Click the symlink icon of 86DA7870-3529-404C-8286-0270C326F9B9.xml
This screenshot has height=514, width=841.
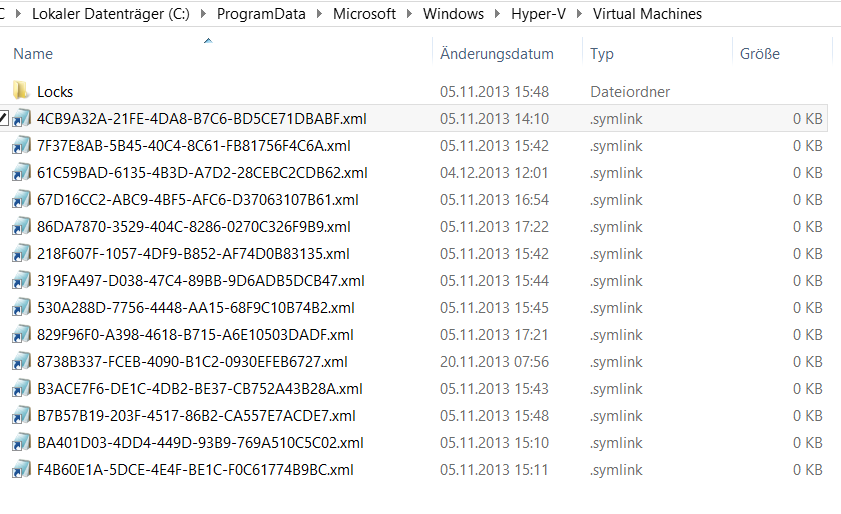[x=21, y=226]
